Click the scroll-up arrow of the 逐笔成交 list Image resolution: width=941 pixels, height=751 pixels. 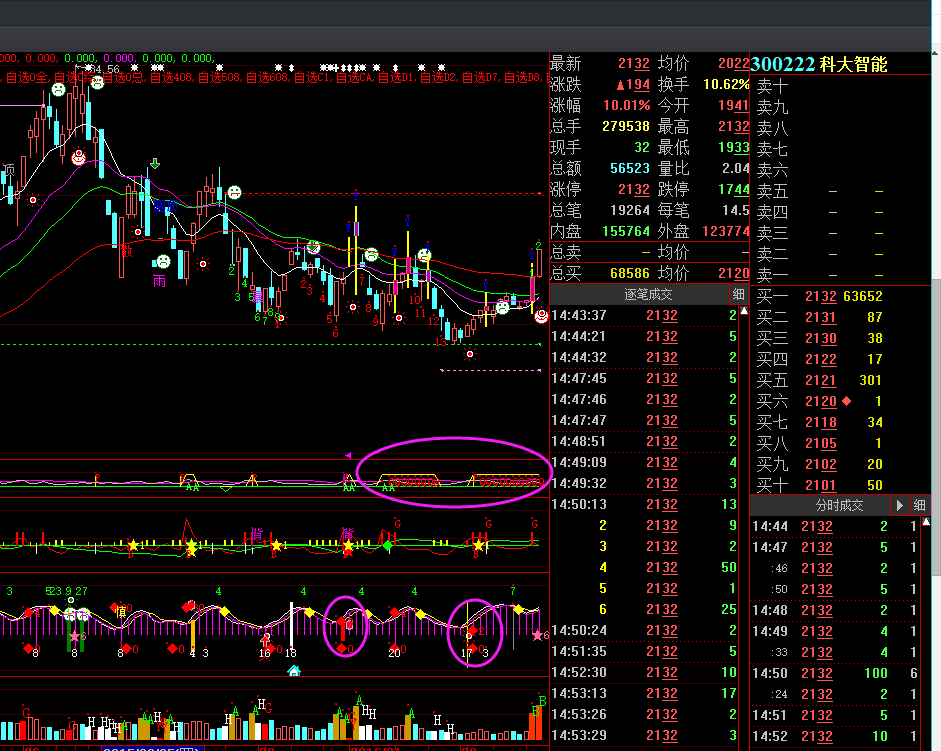744,311
